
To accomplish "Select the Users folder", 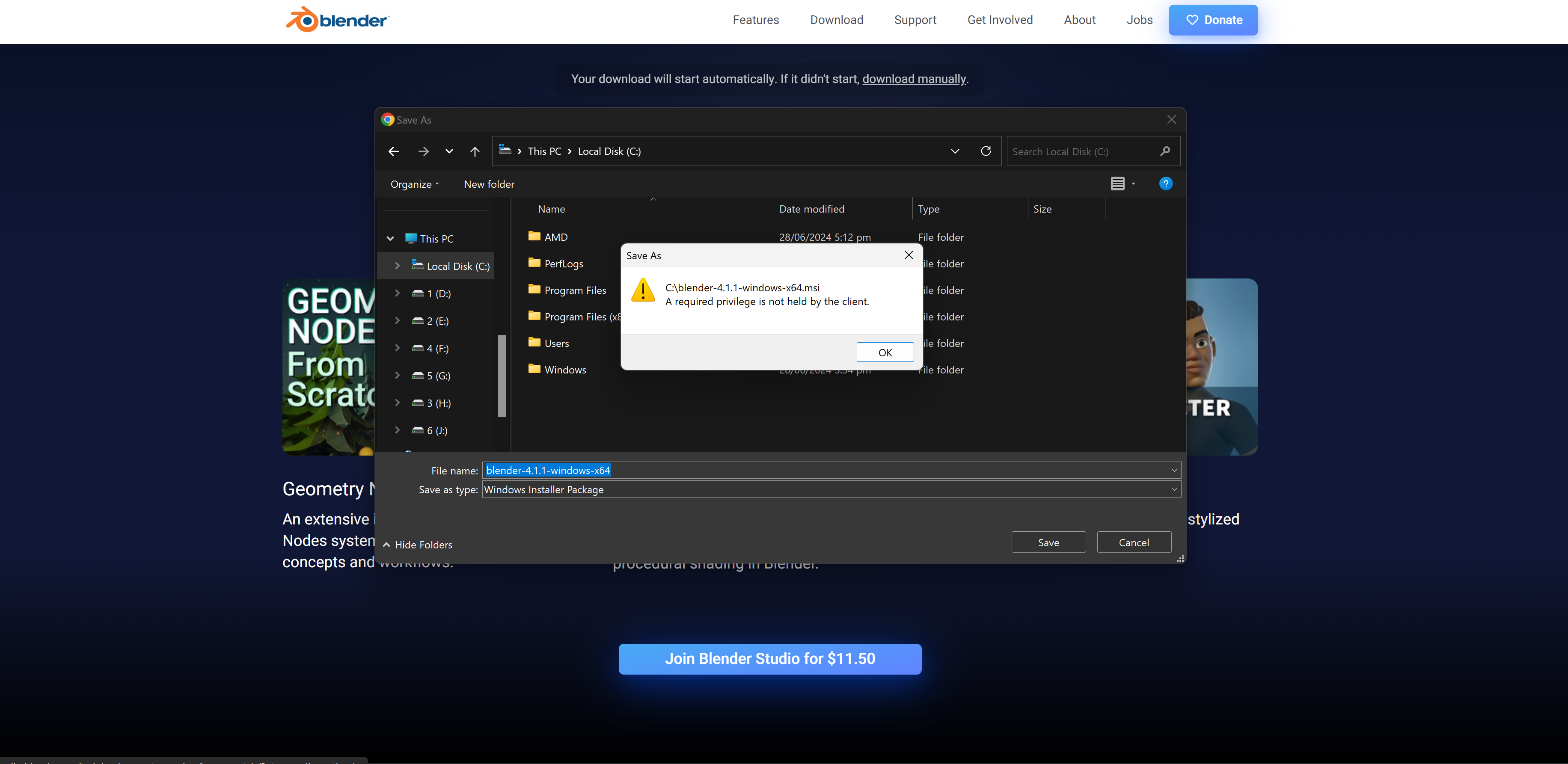I will 549,343.
